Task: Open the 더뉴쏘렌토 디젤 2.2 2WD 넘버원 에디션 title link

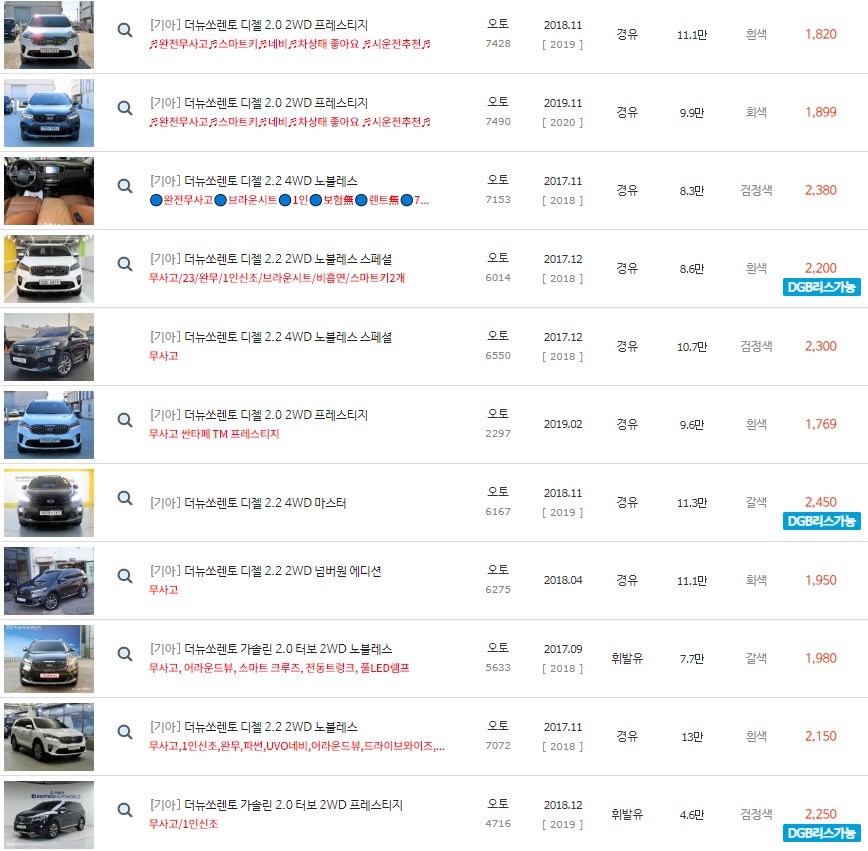Action: 265,569
